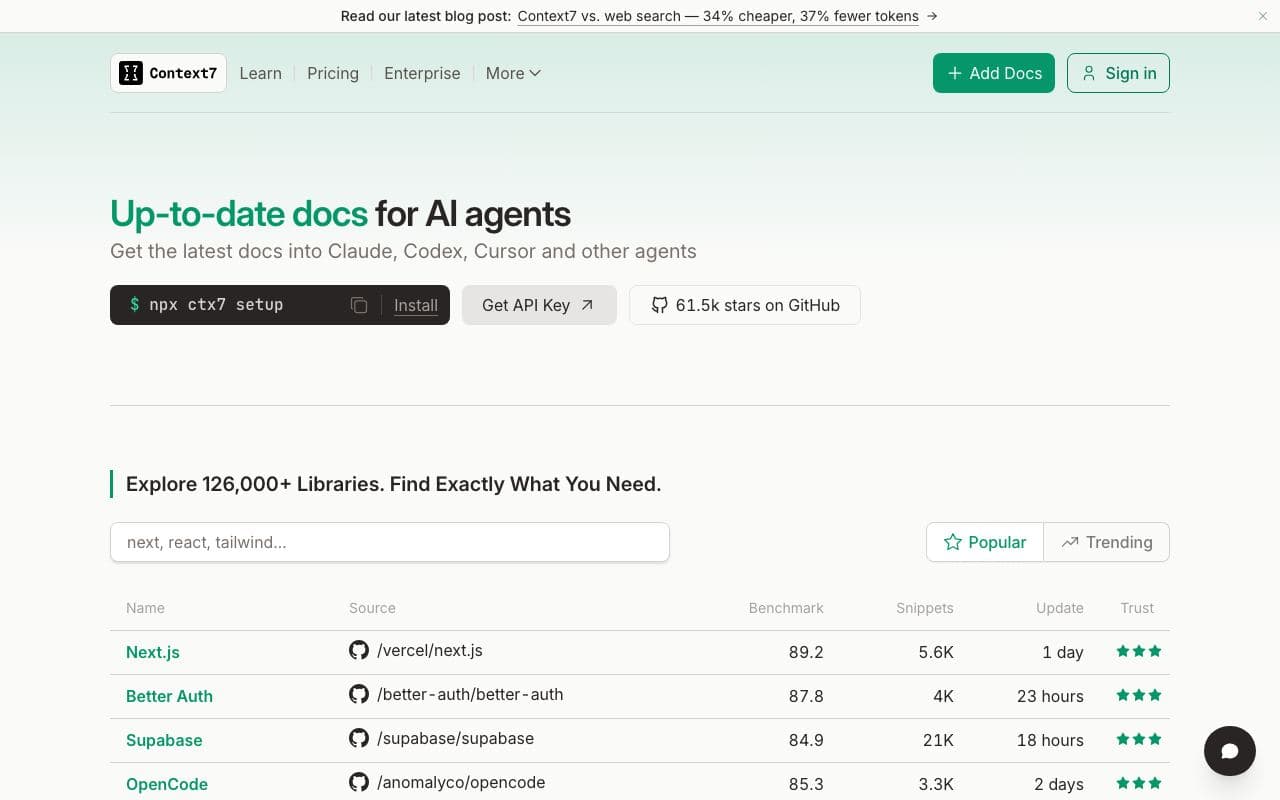This screenshot has height=800, width=1280.
Task: Open the Supabase library
Action: 164,740
